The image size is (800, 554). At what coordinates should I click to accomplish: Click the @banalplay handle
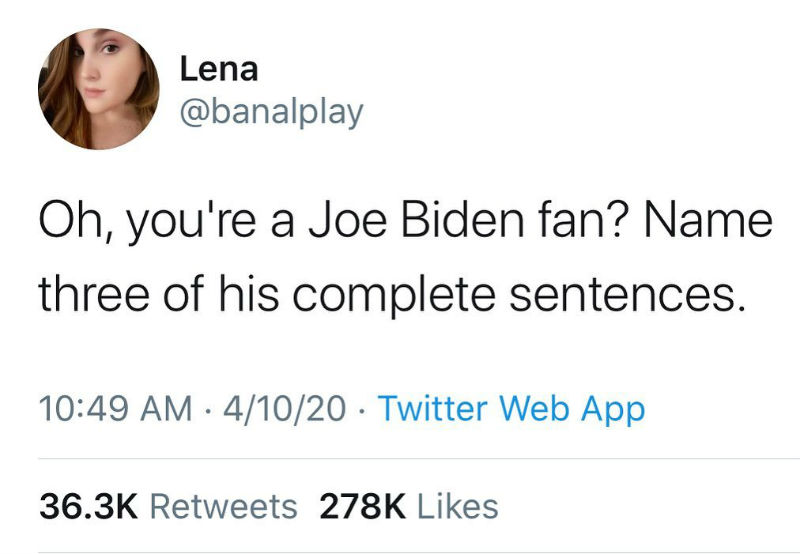point(270,111)
